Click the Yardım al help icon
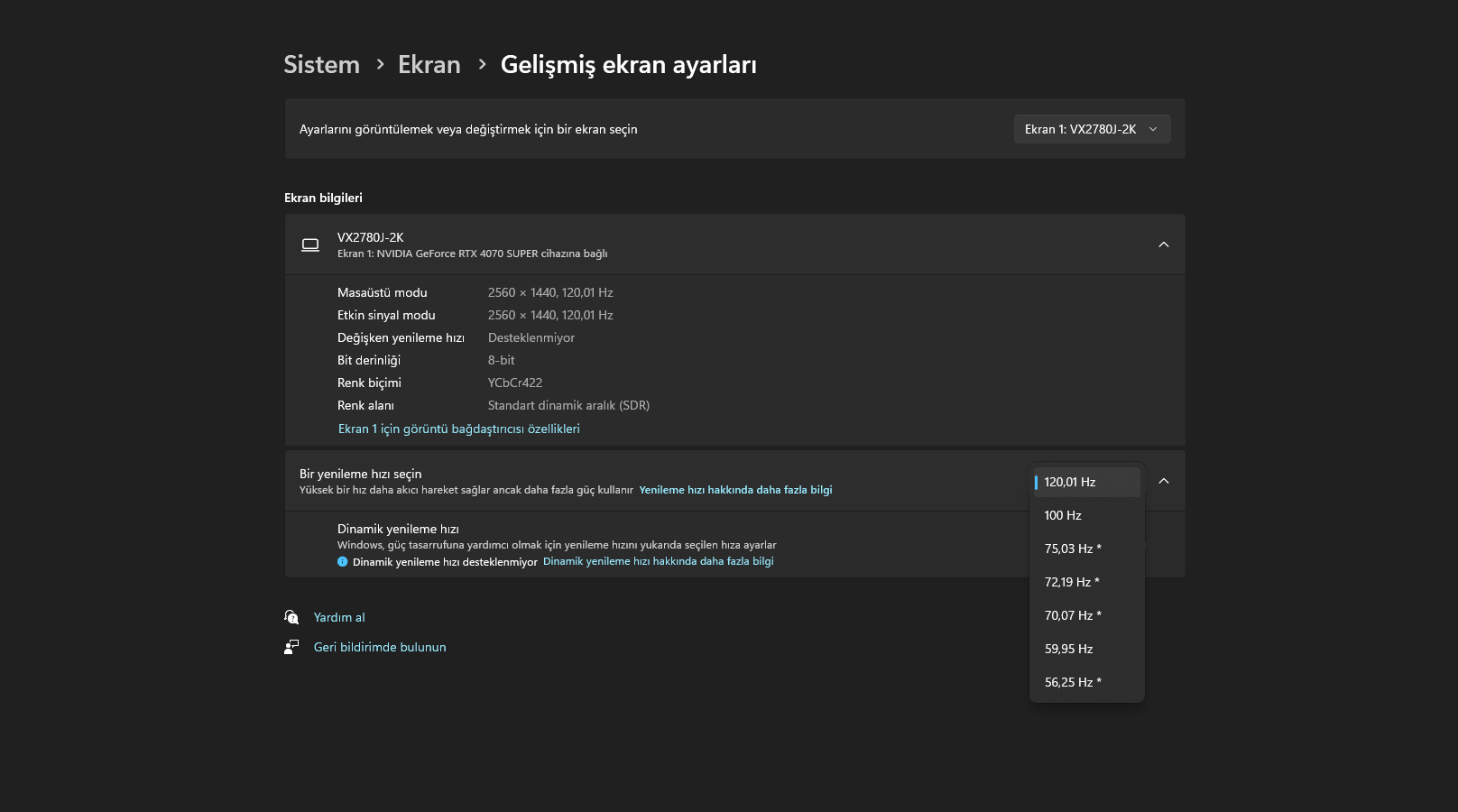 291,617
